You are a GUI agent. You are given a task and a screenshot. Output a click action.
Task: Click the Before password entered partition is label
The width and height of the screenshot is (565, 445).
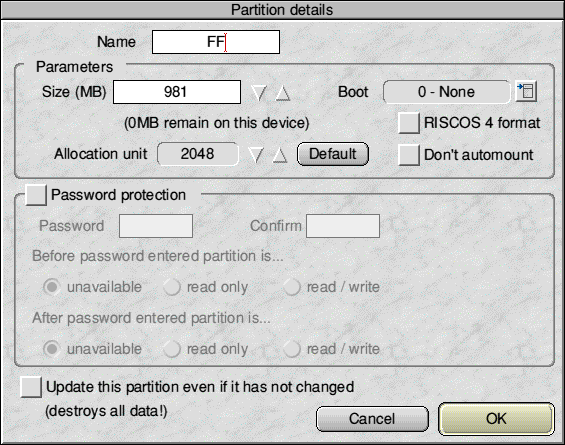158,256
